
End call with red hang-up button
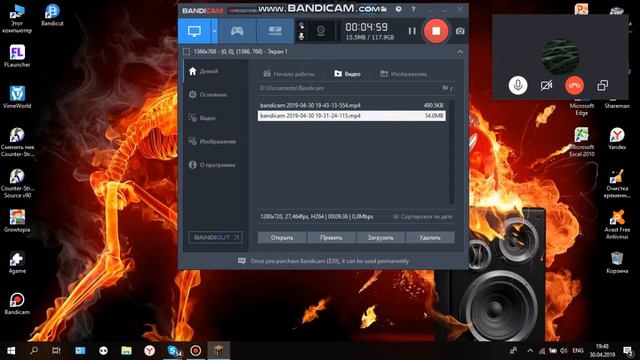point(574,86)
